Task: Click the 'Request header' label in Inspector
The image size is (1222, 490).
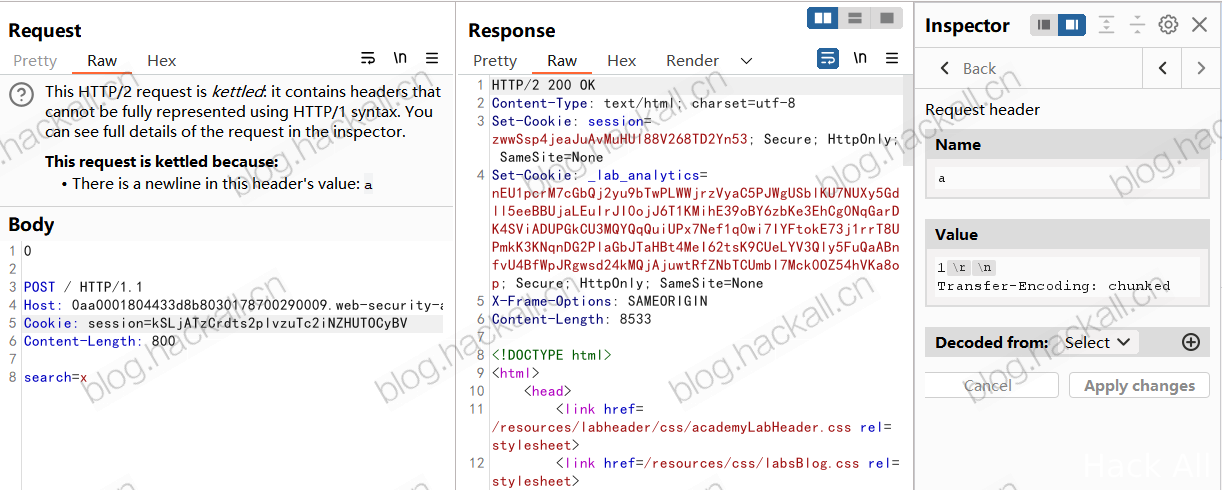Action: click(982, 109)
